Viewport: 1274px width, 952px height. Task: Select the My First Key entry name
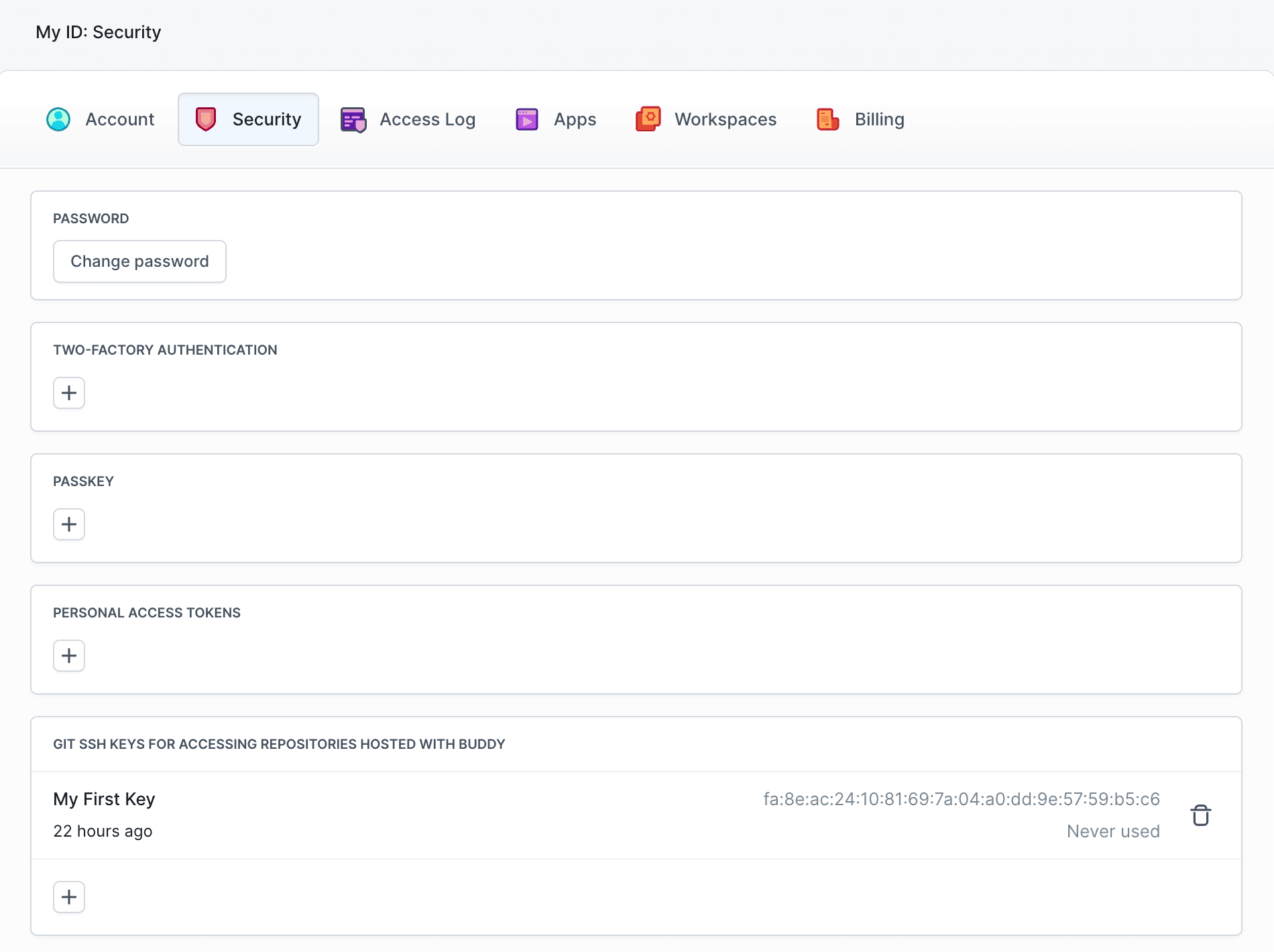pyautogui.click(x=104, y=799)
